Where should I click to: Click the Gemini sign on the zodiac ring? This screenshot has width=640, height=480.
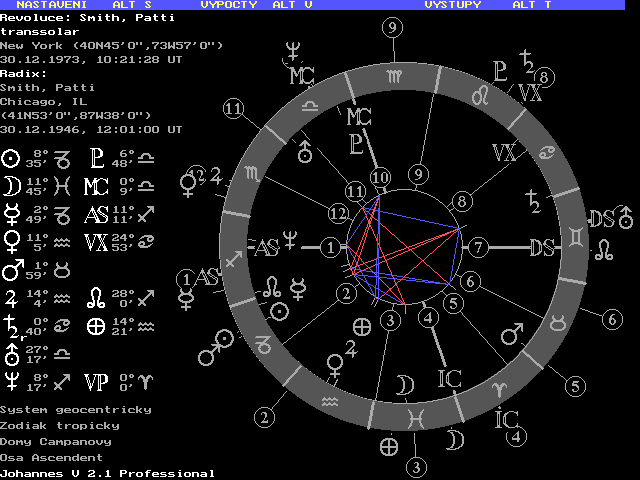(577, 240)
